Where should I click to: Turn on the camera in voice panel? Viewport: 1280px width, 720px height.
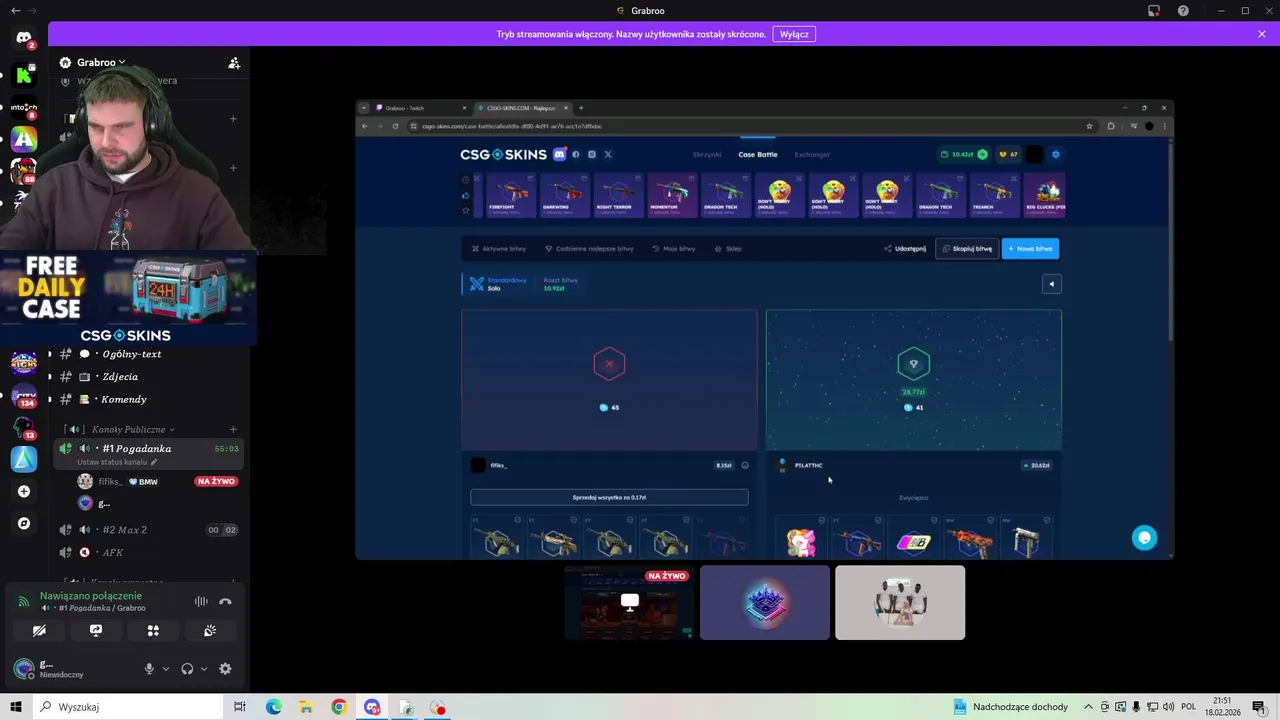tap(39, 631)
